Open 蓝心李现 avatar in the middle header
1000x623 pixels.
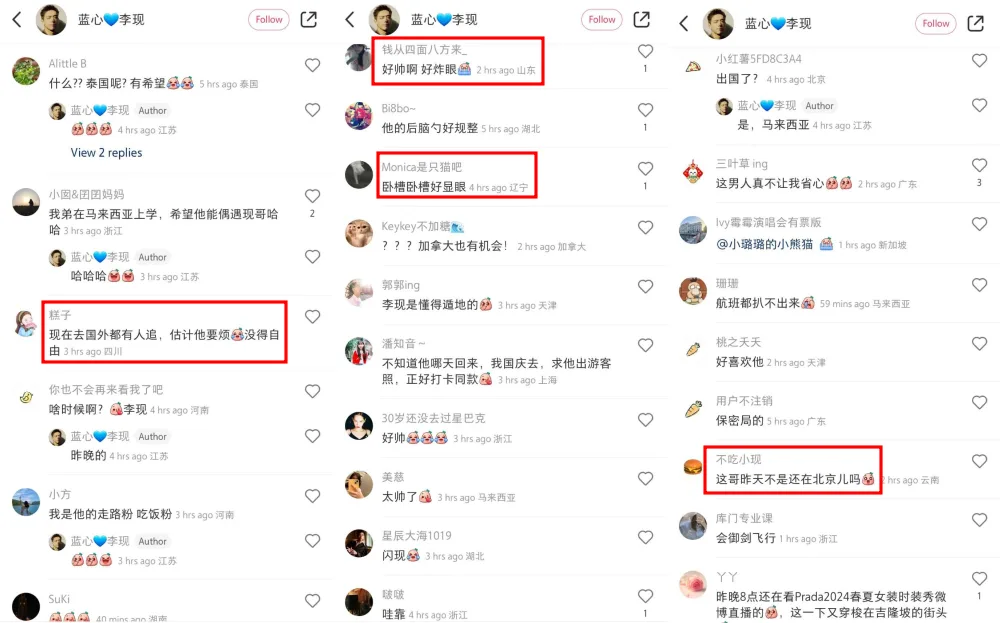click(385, 20)
